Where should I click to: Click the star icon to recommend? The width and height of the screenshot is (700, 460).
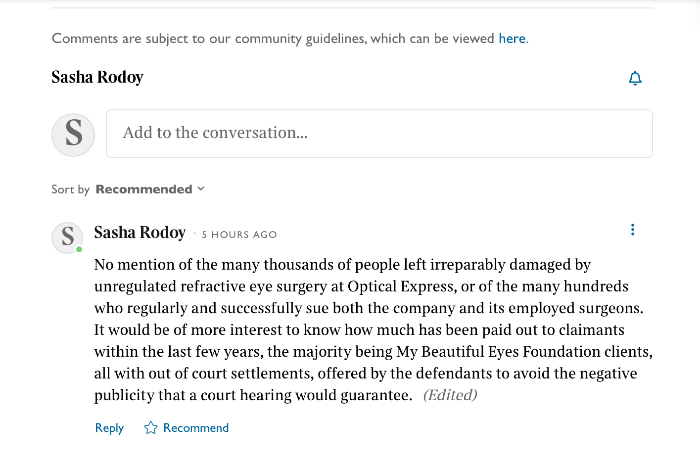click(x=150, y=428)
